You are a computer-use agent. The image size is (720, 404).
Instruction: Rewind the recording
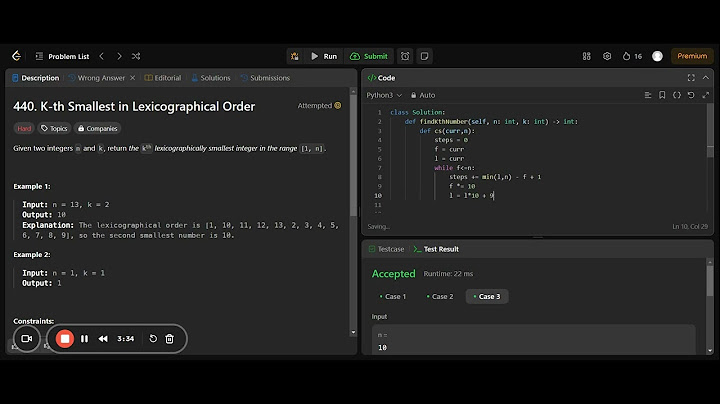pos(103,339)
